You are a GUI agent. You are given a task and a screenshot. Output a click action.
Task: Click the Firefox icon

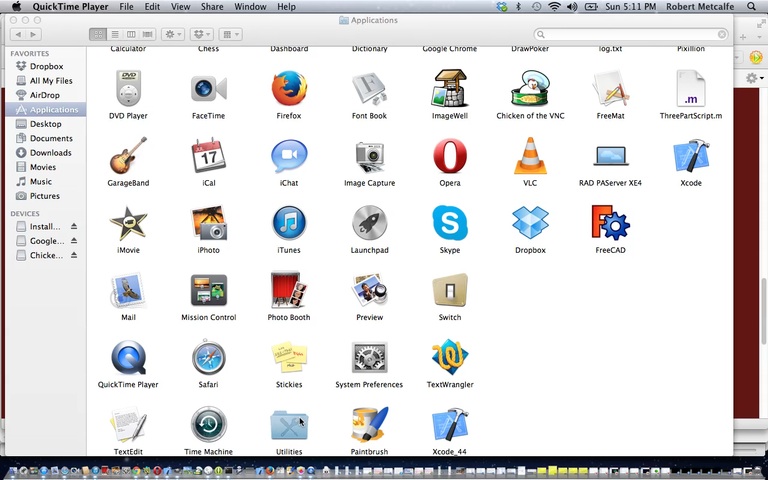click(x=289, y=89)
